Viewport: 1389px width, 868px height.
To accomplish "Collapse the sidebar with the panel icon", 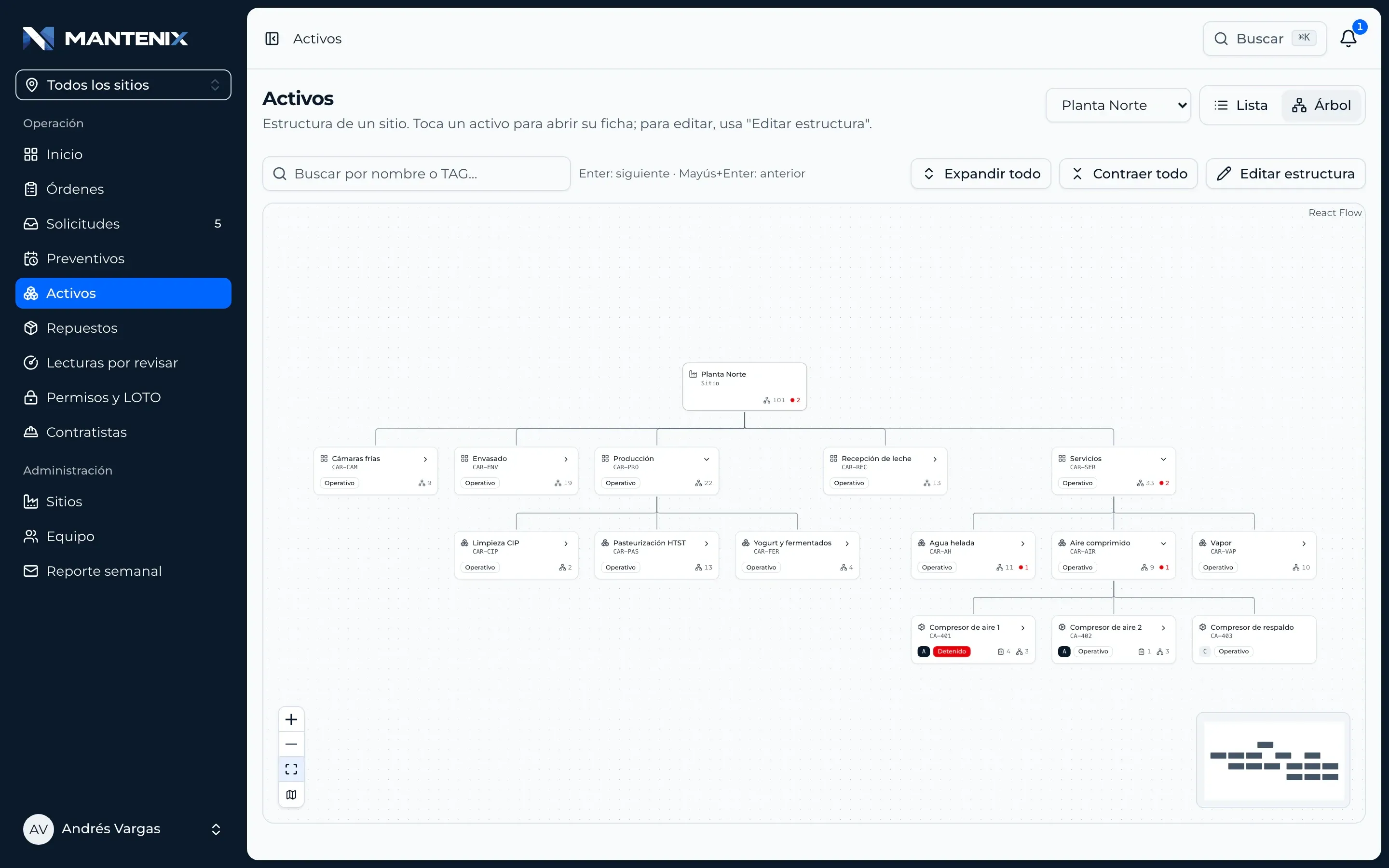I will [272, 39].
